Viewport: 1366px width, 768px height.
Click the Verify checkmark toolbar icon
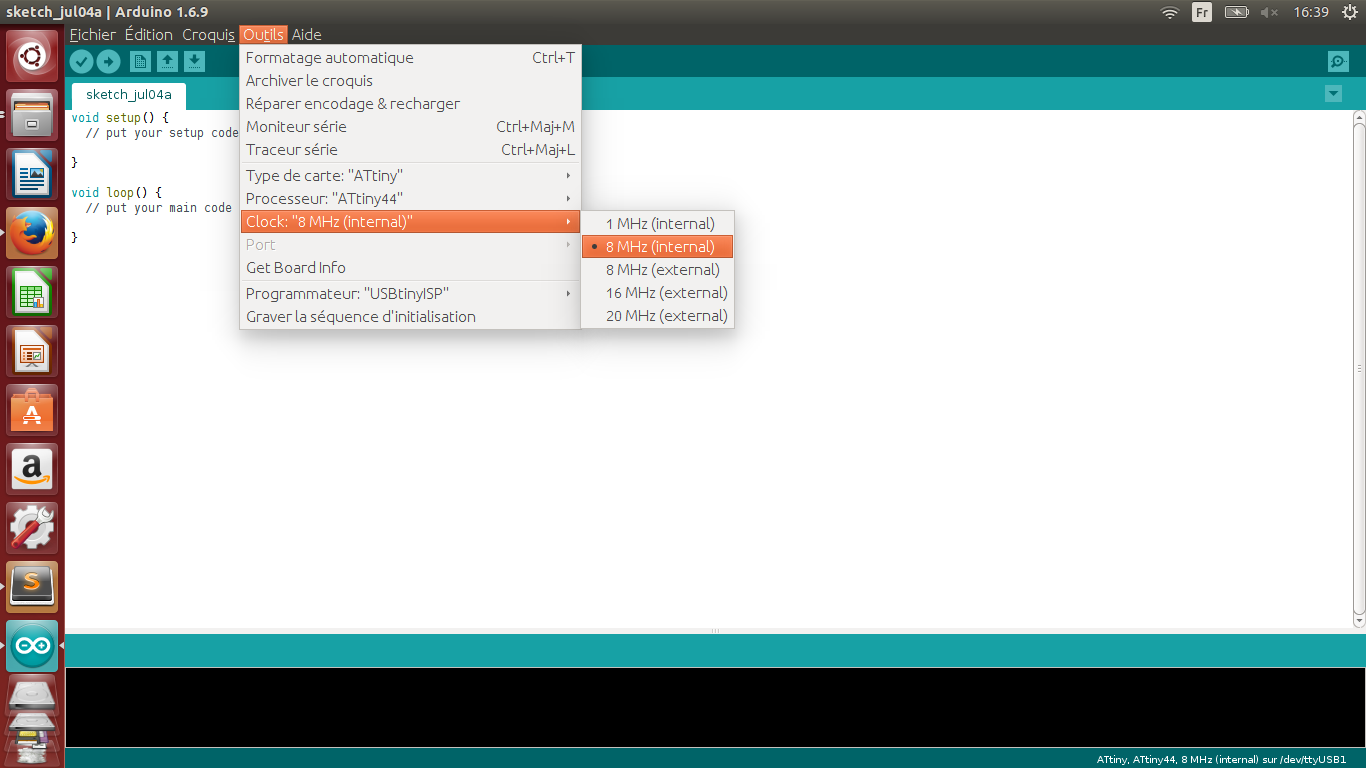pyautogui.click(x=82, y=62)
